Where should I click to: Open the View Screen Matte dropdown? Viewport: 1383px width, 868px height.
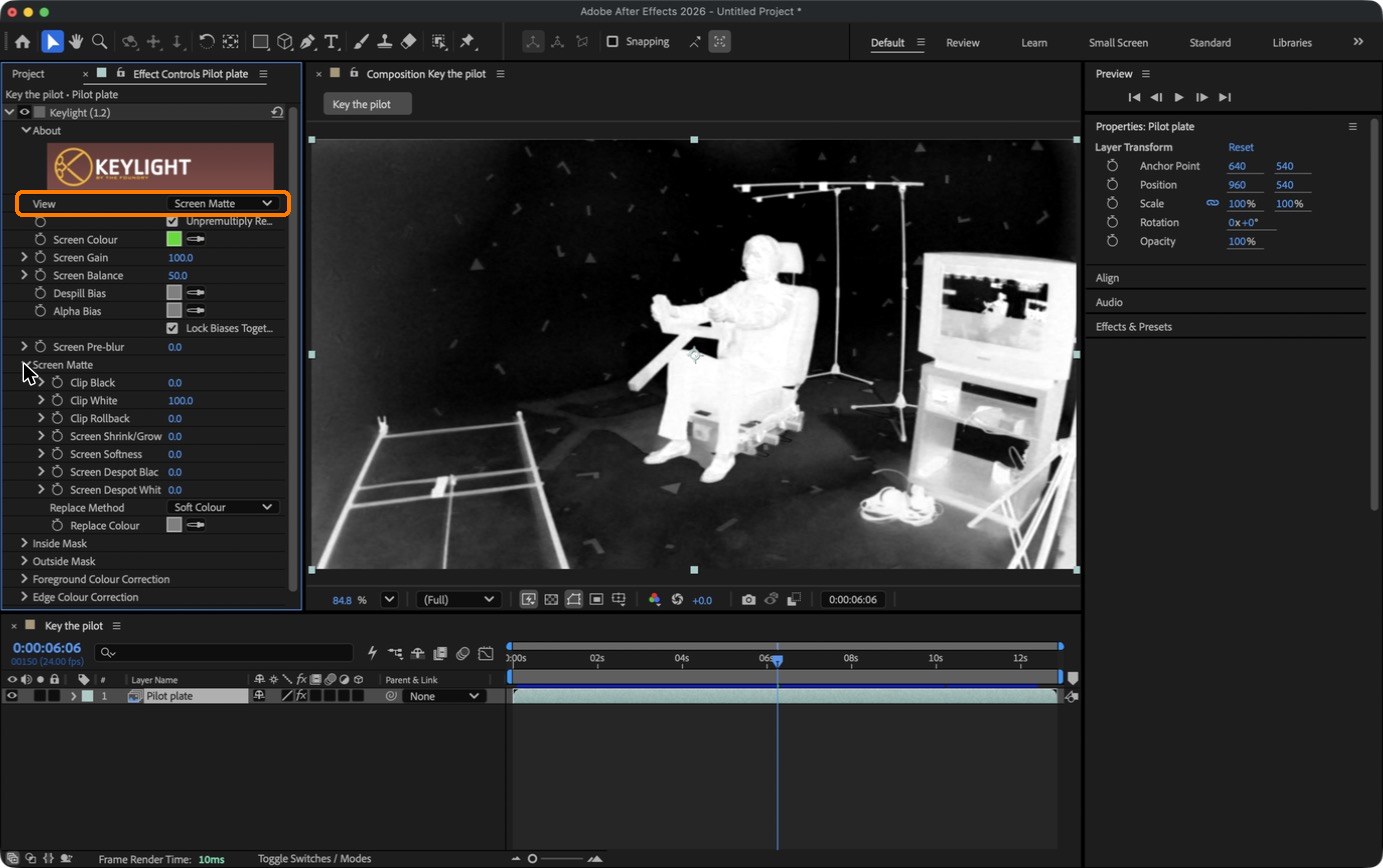pyautogui.click(x=223, y=204)
